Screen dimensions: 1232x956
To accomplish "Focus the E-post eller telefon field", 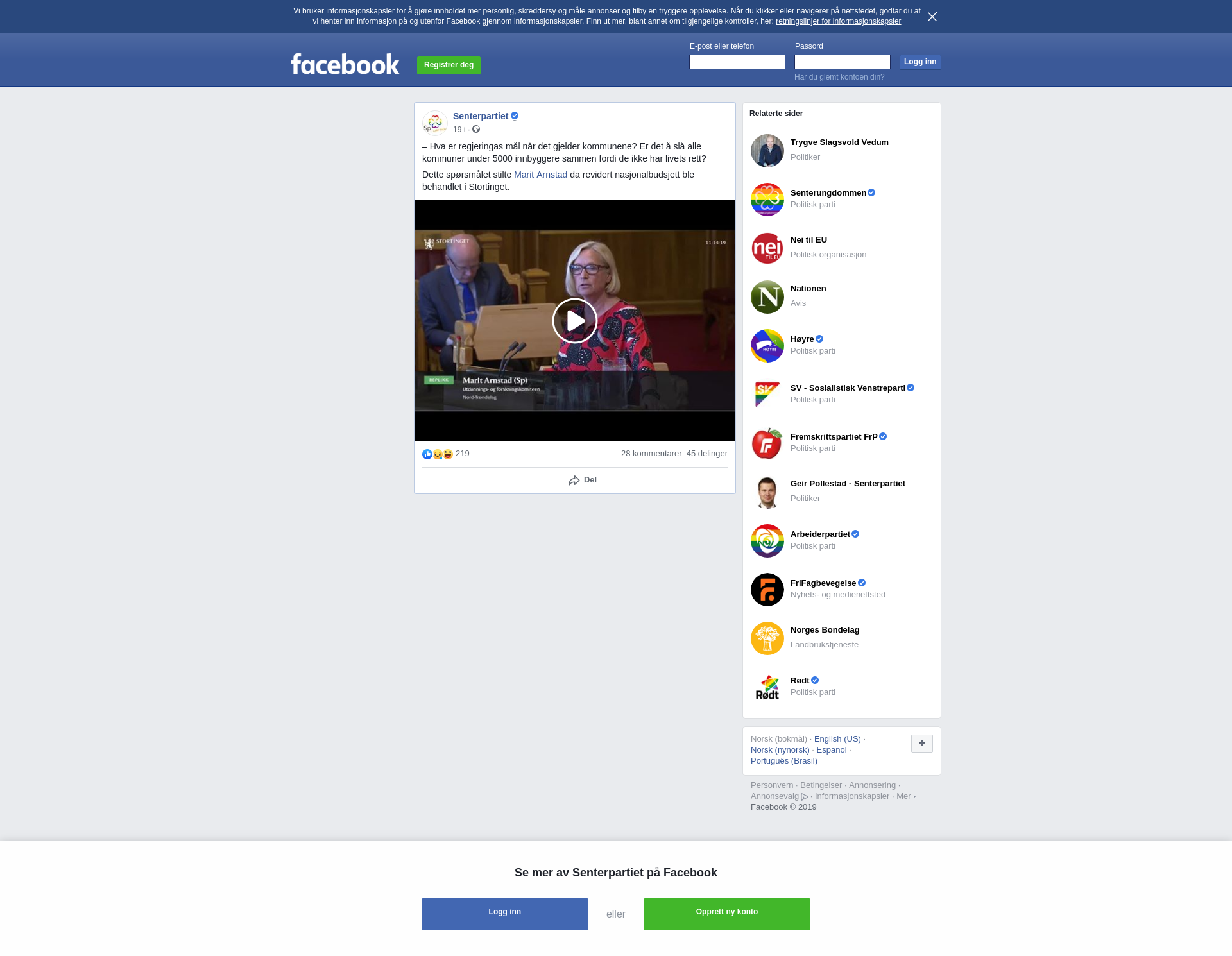I will tap(737, 62).
